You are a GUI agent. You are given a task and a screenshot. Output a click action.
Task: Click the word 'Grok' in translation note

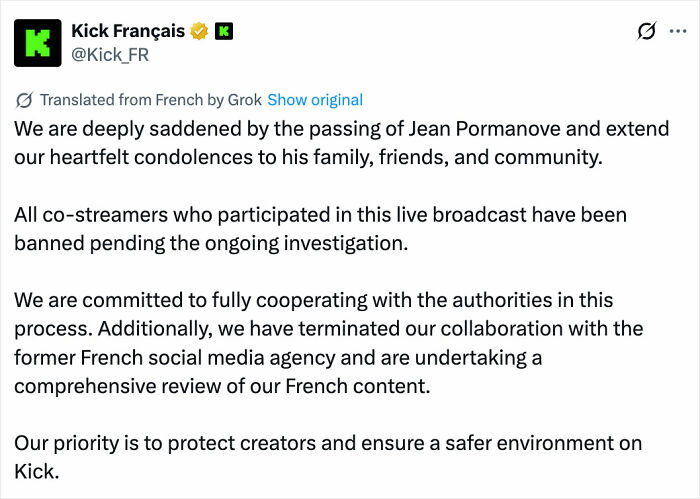pyautogui.click(x=245, y=100)
